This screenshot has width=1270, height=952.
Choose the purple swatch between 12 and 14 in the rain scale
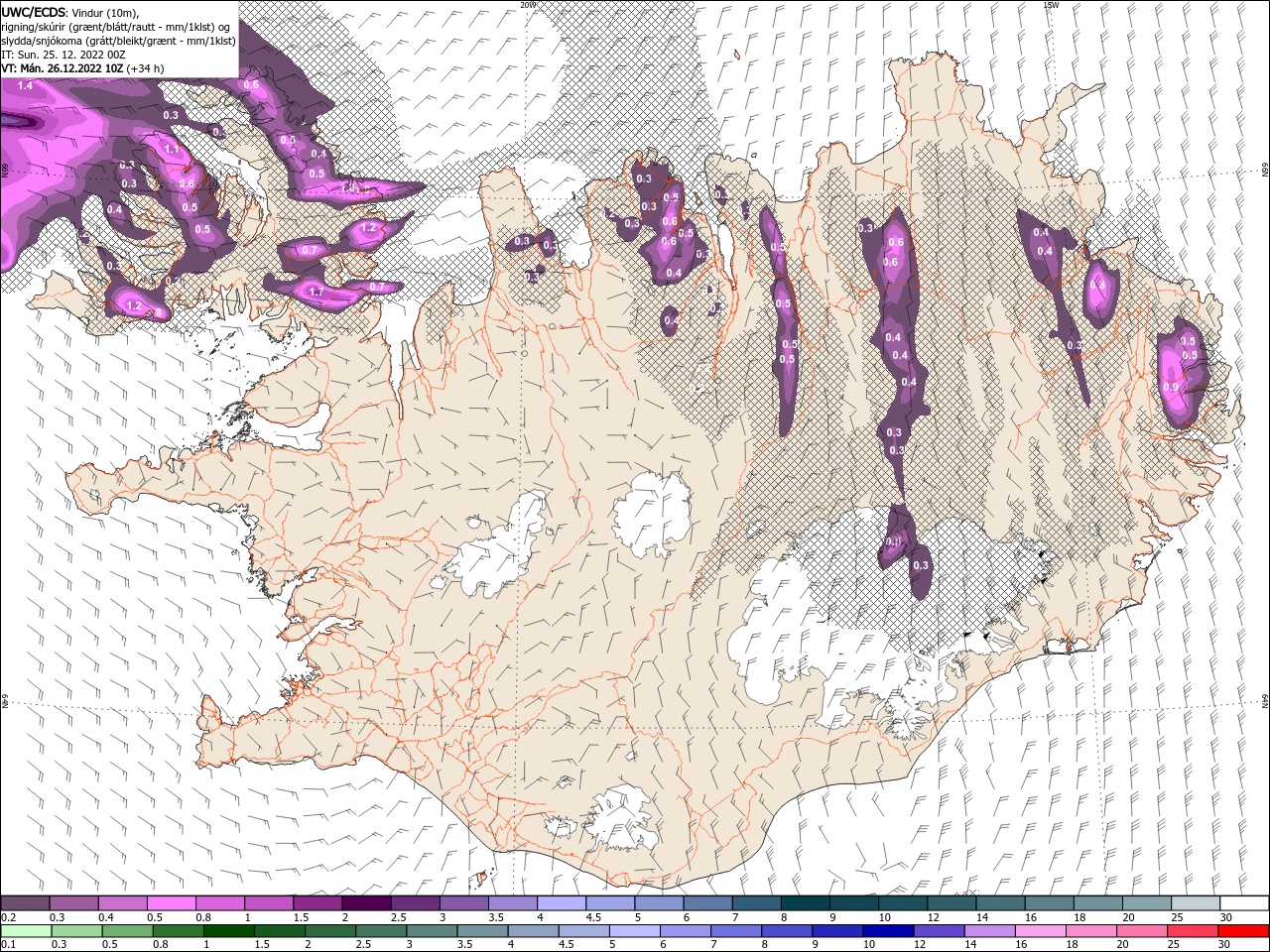[x=938, y=931]
